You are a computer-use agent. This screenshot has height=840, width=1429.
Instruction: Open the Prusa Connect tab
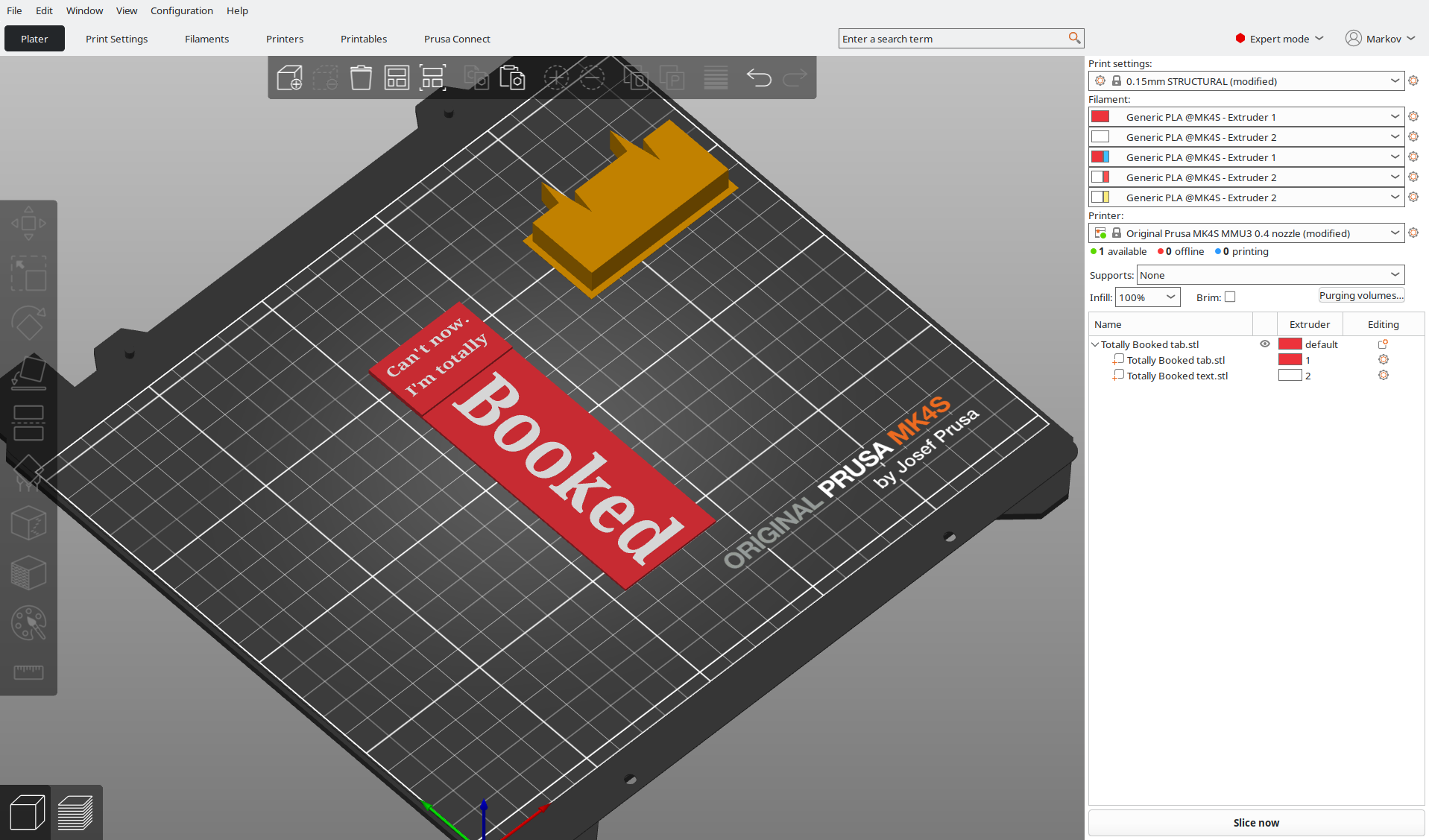457,39
